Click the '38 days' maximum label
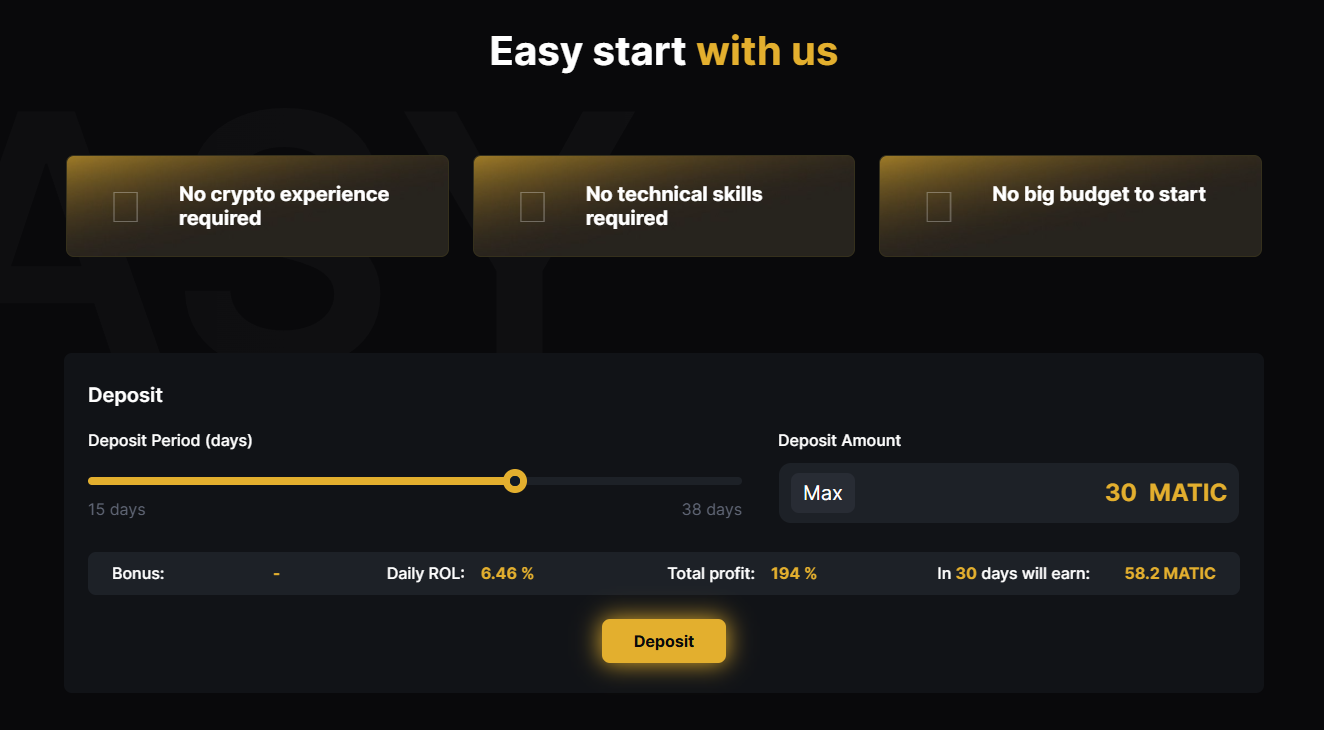The height and width of the screenshot is (730, 1324). (x=712, y=509)
